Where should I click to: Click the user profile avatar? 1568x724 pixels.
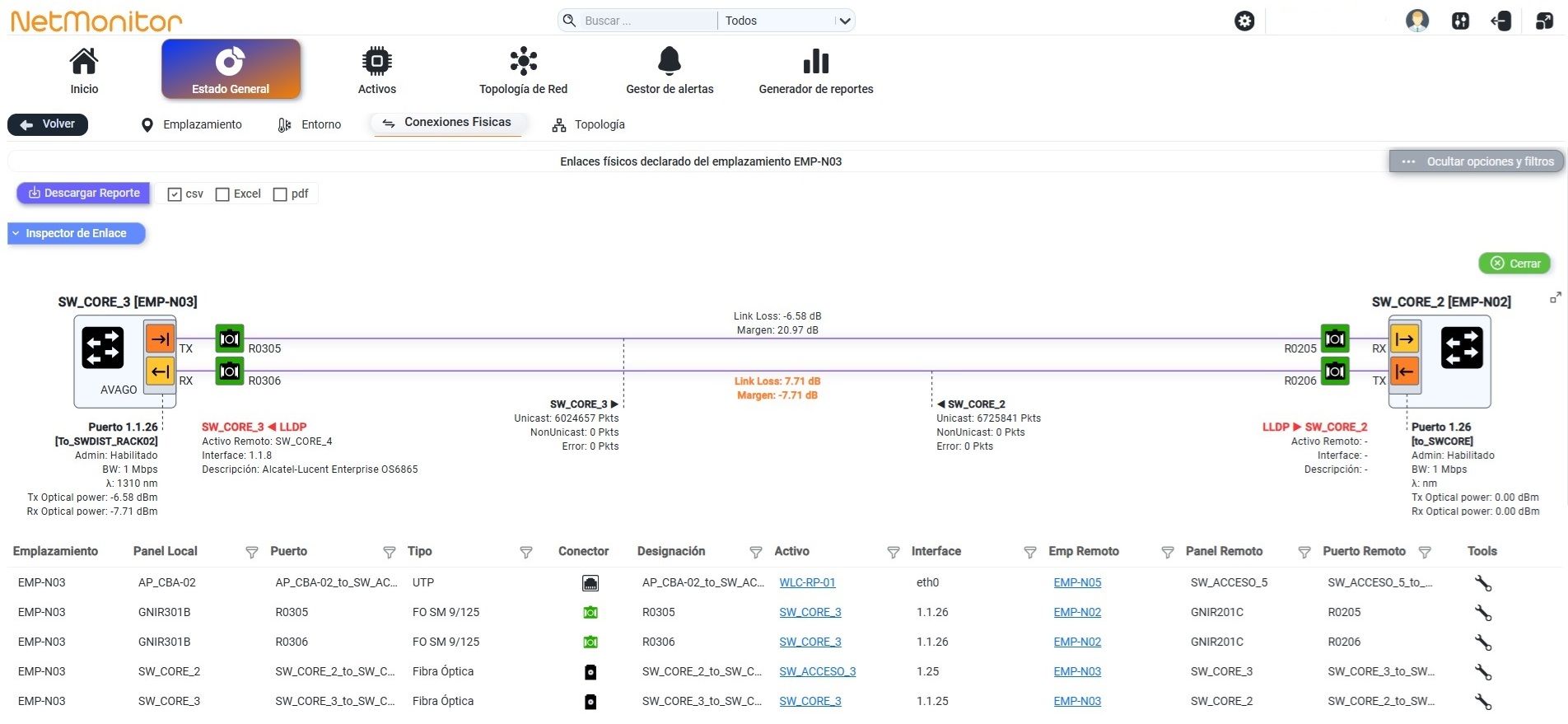pos(1416,21)
